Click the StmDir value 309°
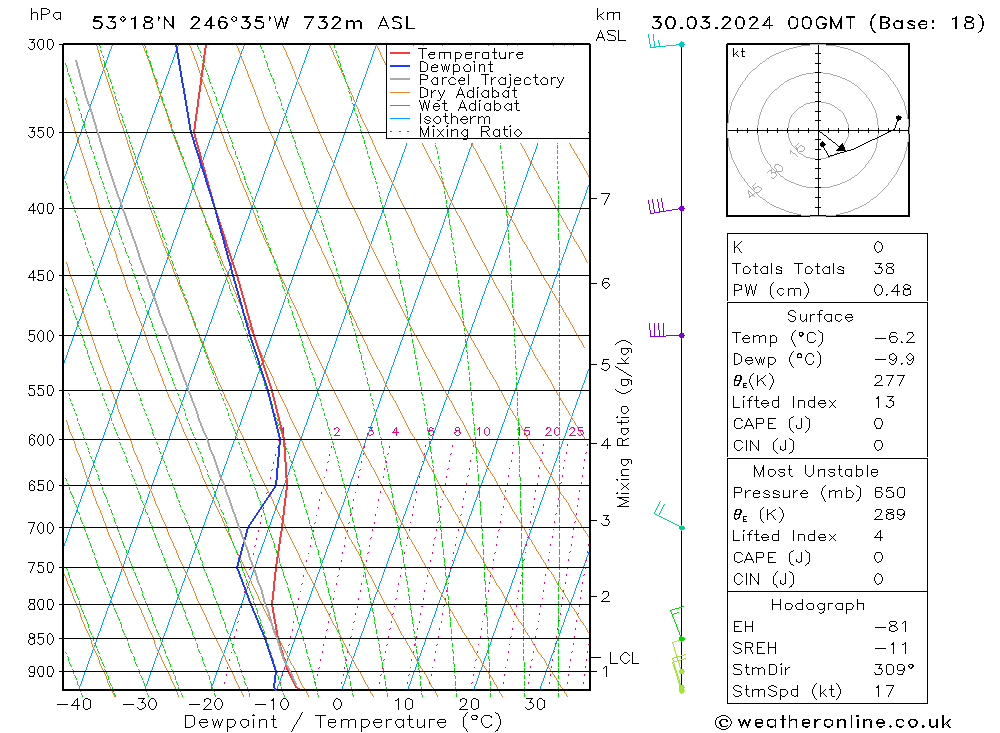Screen dimensions: 1000x733 point(893,670)
